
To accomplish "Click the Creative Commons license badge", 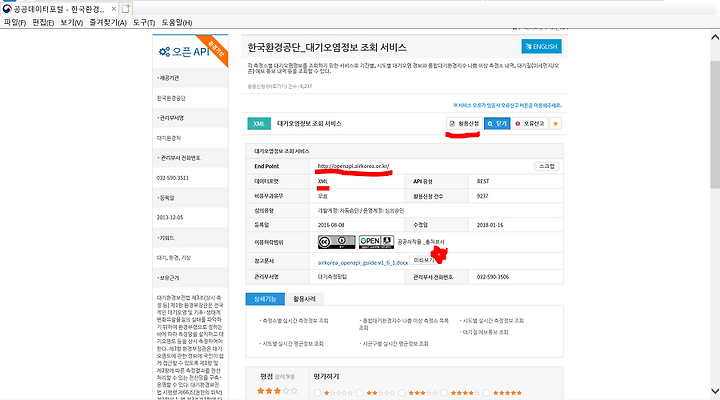I will coord(337,242).
